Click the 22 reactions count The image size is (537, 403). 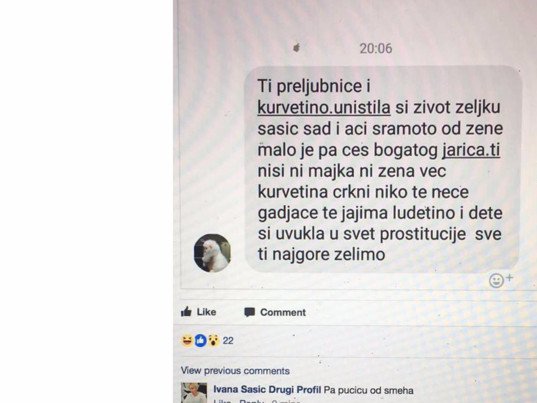click(x=228, y=341)
